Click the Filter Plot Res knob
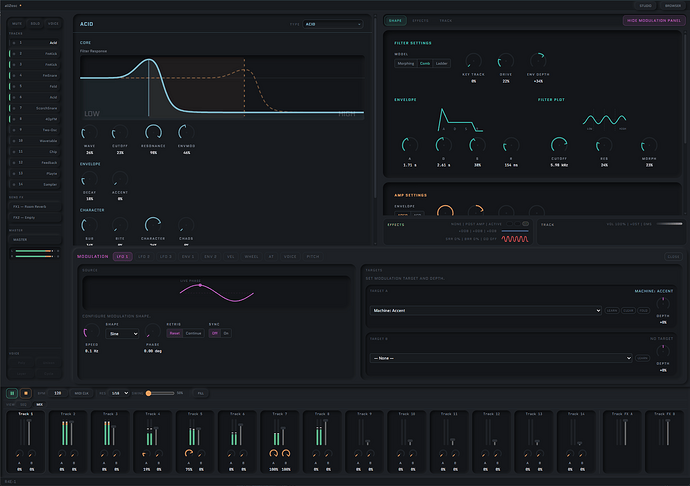Screen dimensions: 690x486 604,145
